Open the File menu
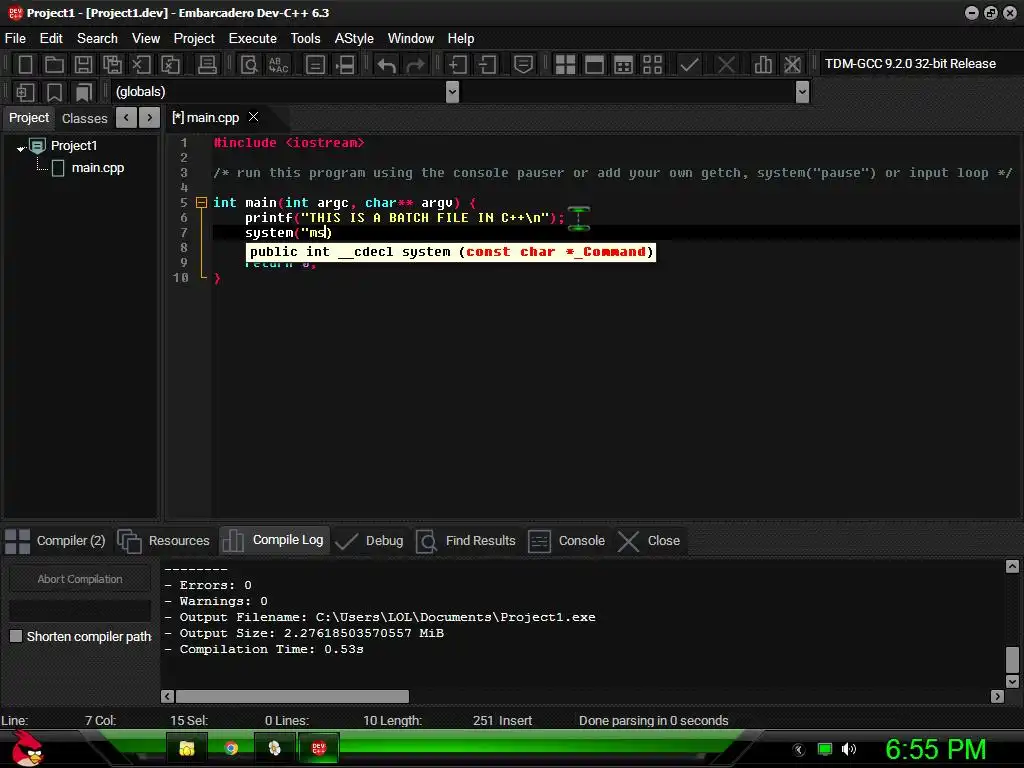Image resolution: width=1024 pixels, height=768 pixels. tap(15, 39)
